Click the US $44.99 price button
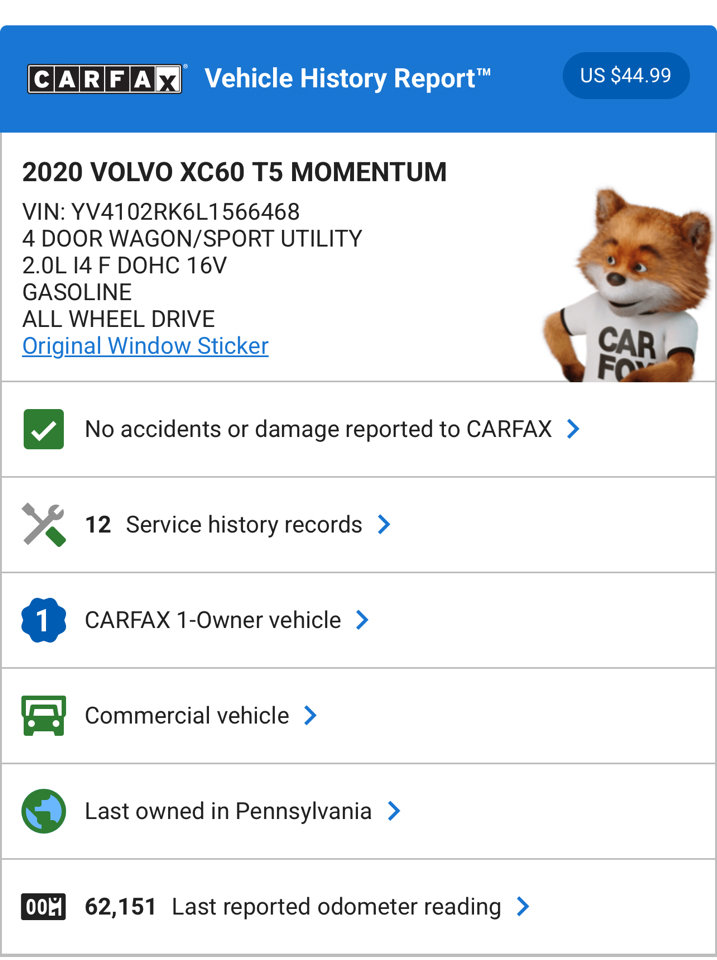Image resolution: width=717 pixels, height=960 pixels. [x=626, y=75]
